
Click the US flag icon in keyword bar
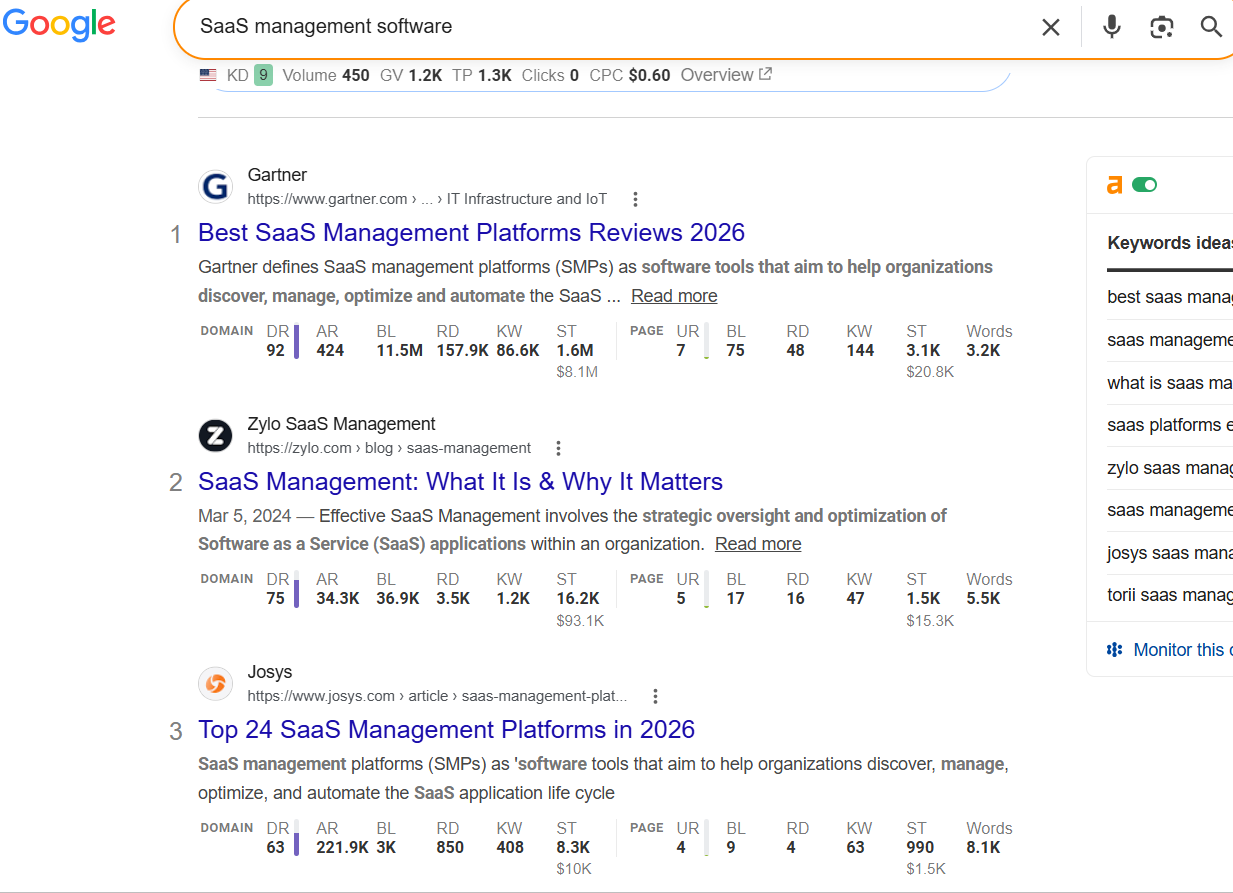pyautogui.click(x=208, y=75)
